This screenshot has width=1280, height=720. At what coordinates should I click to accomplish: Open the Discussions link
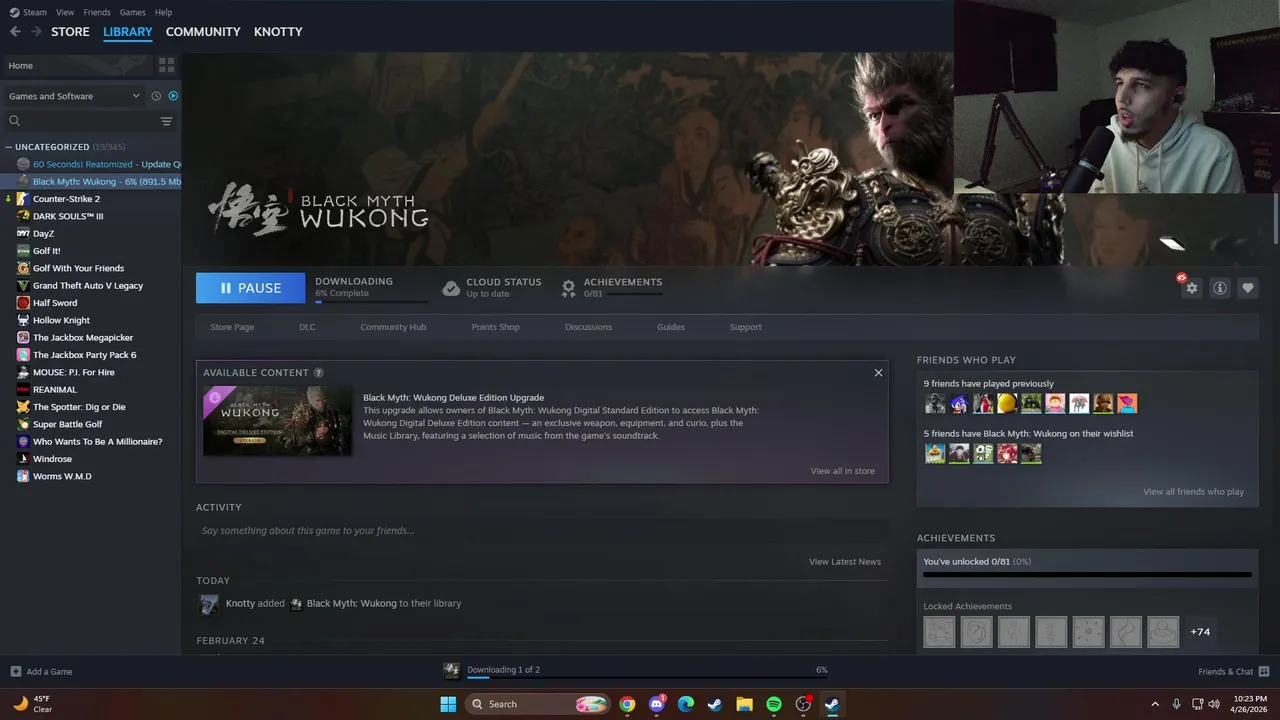588,327
